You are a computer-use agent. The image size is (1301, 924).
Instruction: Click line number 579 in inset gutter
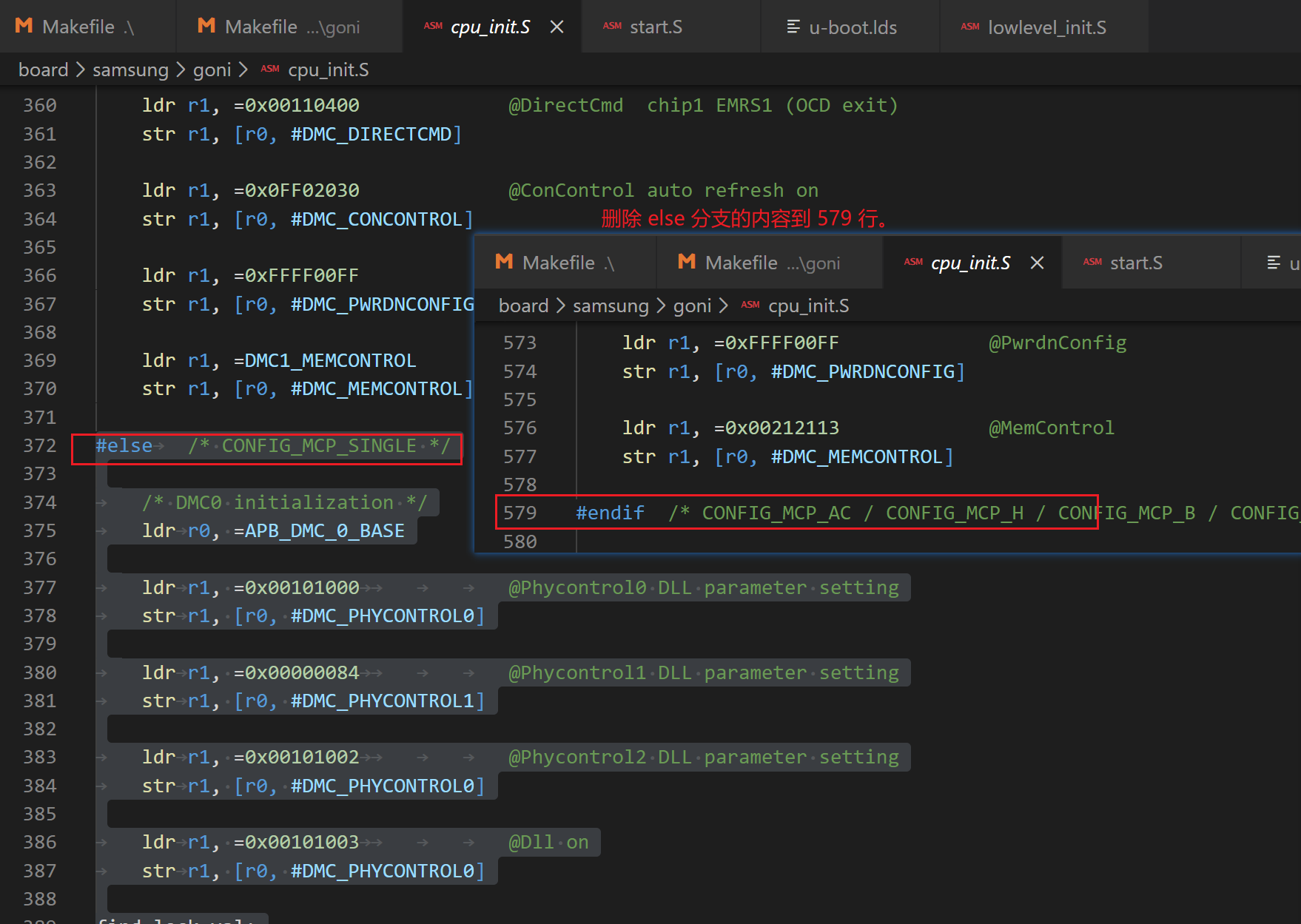520,513
